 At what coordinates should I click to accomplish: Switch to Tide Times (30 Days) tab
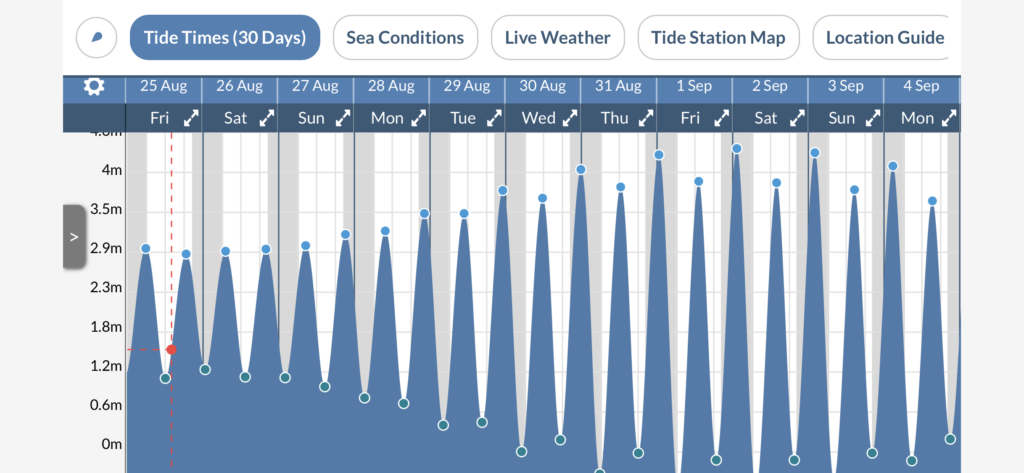coord(225,38)
